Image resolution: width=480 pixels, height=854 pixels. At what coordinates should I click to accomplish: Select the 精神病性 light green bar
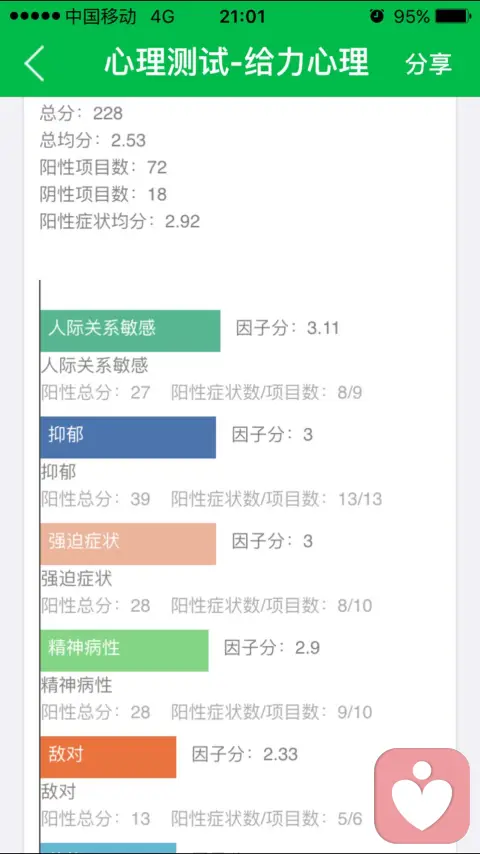pos(124,650)
